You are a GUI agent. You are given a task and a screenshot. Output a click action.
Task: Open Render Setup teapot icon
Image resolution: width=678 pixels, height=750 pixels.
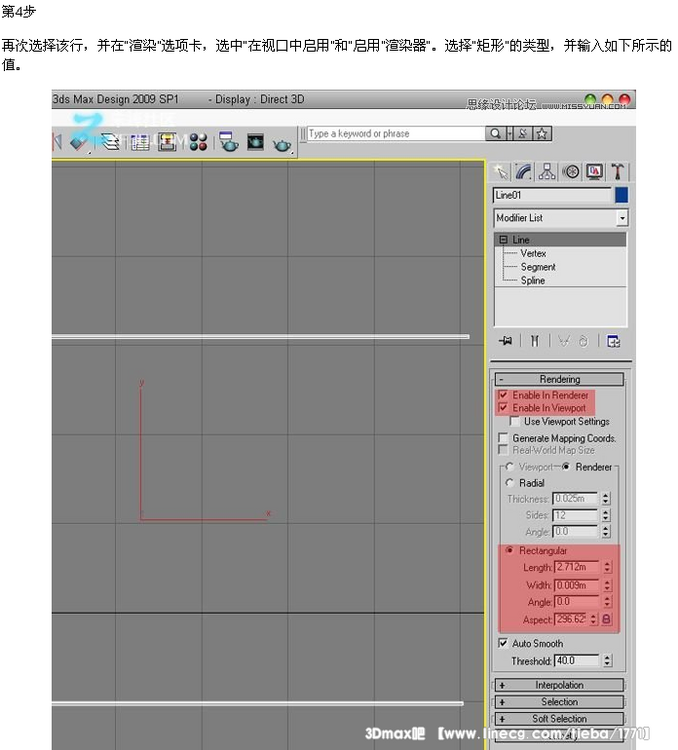coord(229,142)
